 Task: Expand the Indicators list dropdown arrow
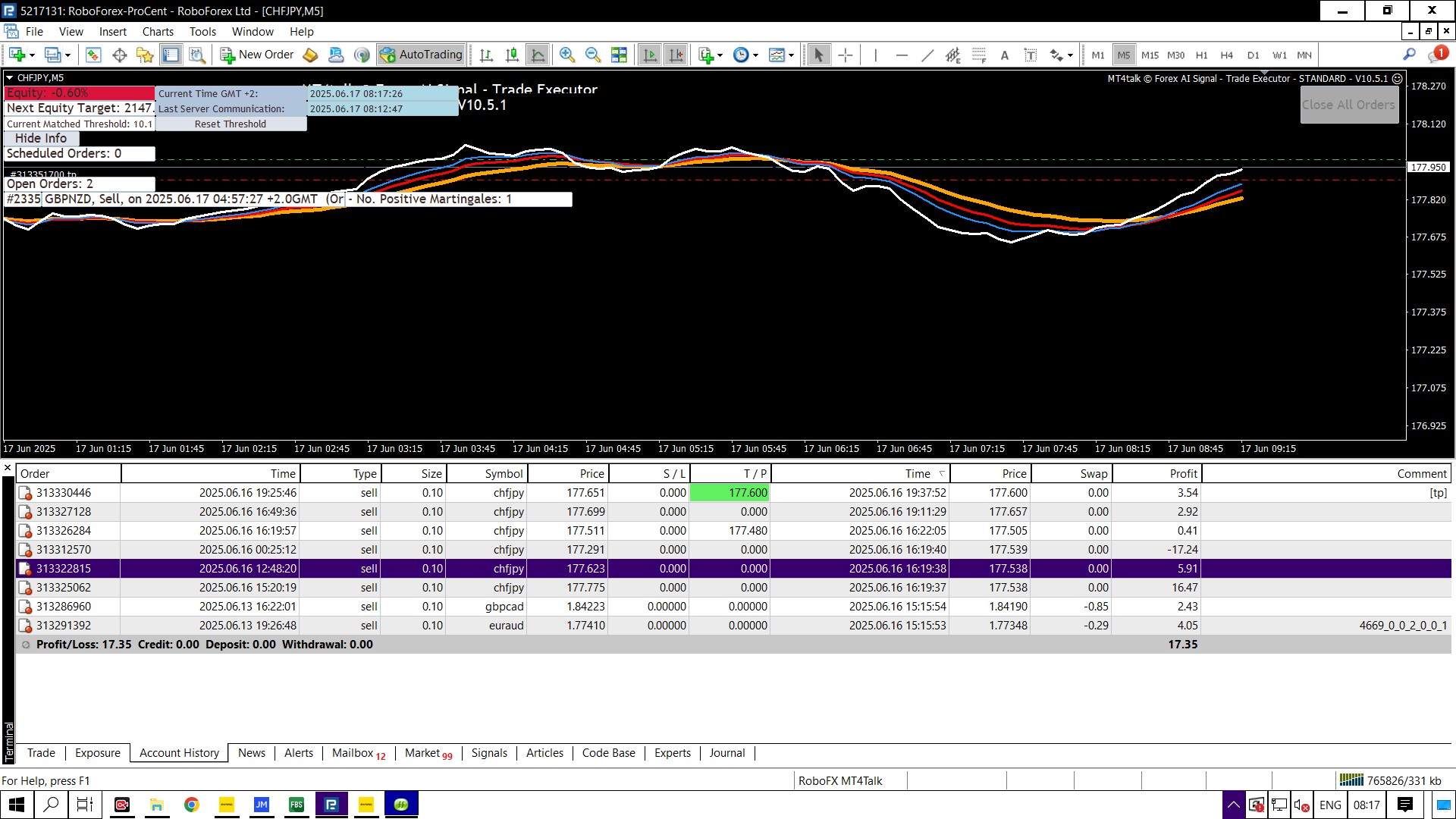click(720, 55)
